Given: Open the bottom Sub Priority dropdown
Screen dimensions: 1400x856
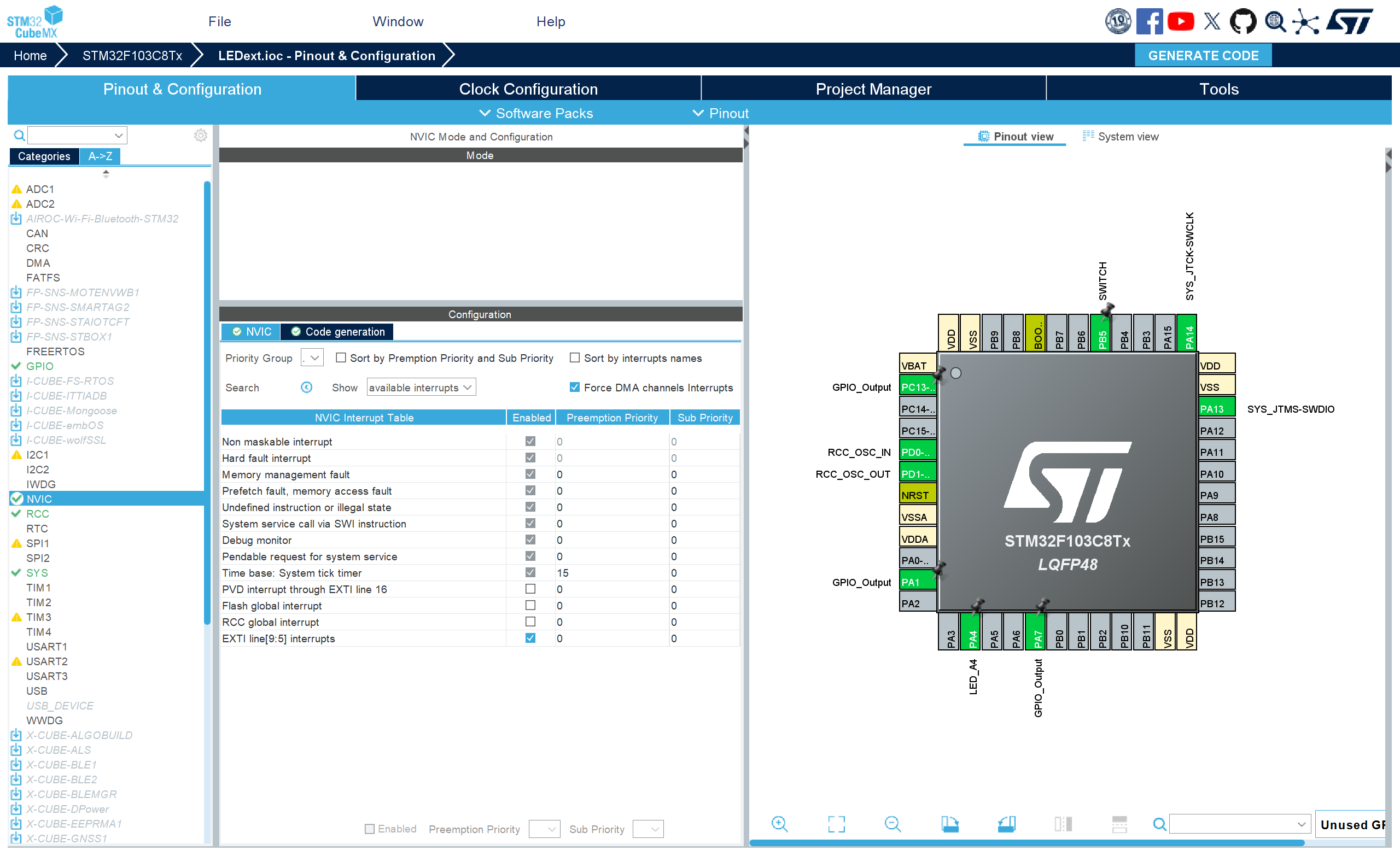Looking at the screenshot, I should pyautogui.click(x=647, y=829).
